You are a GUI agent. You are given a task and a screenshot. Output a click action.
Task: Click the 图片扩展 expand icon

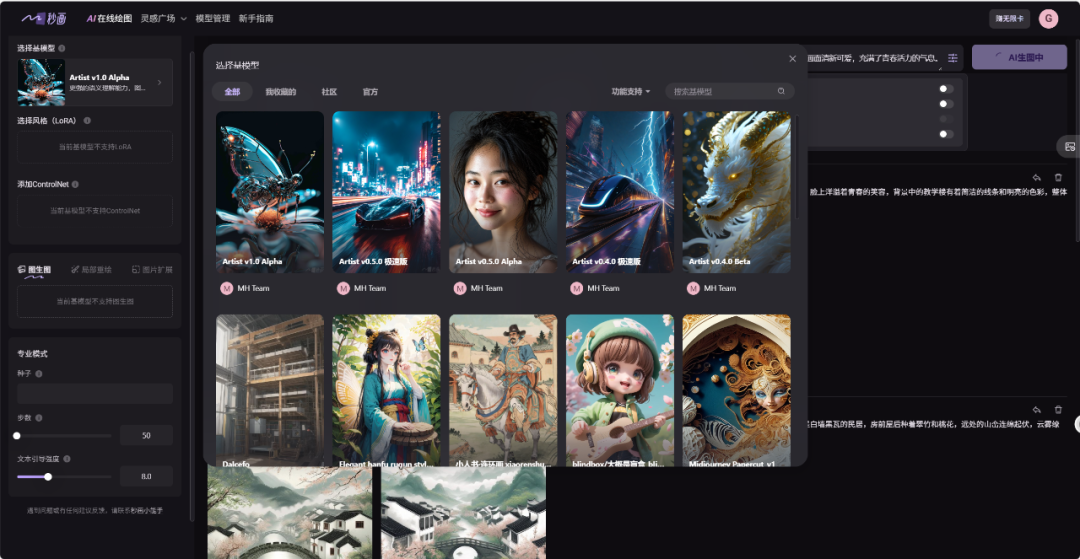click(x=136, y=270)
